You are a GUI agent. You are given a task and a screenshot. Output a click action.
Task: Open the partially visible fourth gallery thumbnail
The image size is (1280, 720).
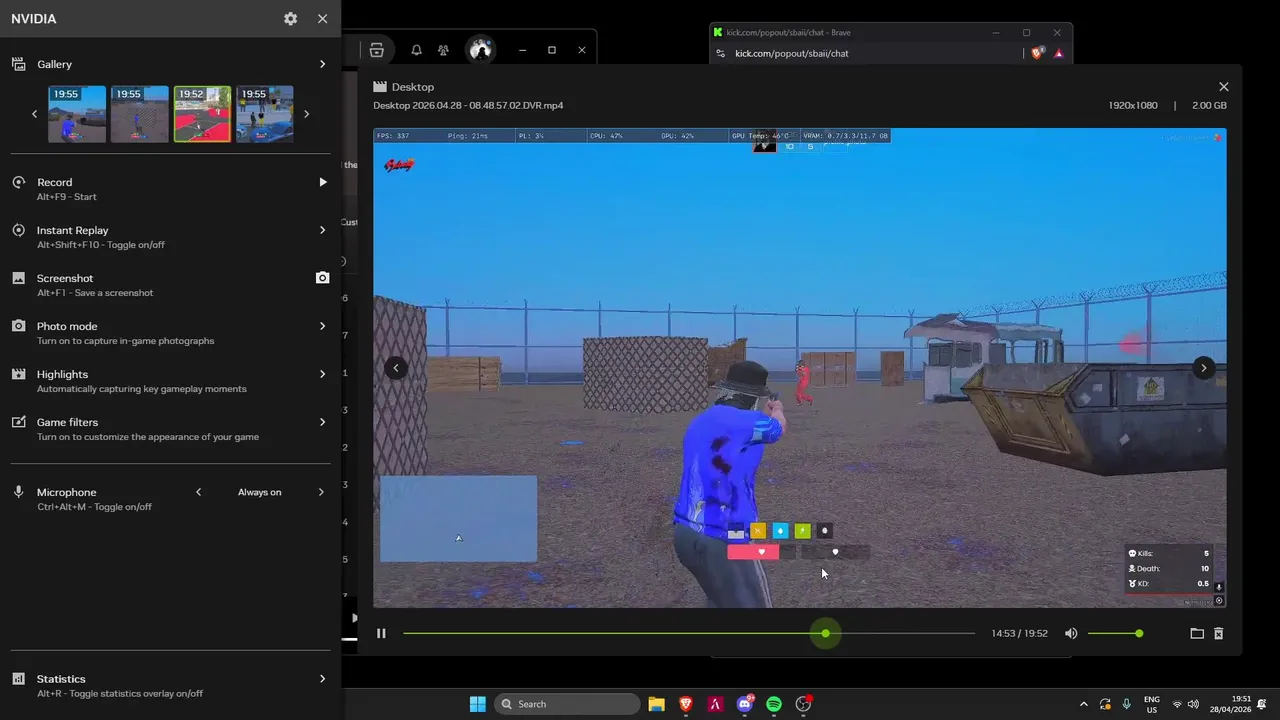(x=265, y=114)
